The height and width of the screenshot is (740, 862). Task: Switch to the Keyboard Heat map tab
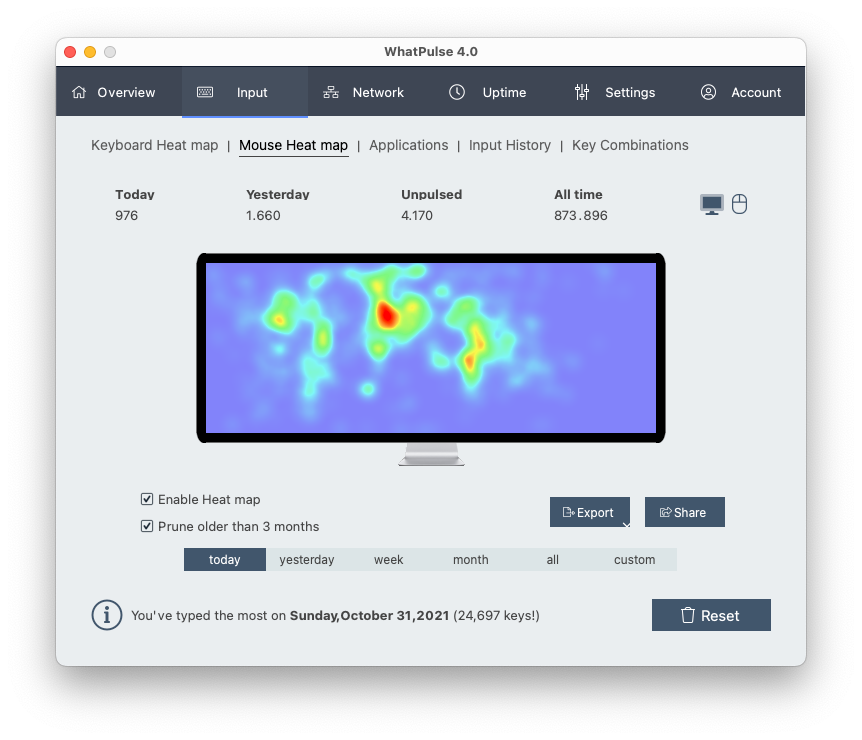(154, 145)
